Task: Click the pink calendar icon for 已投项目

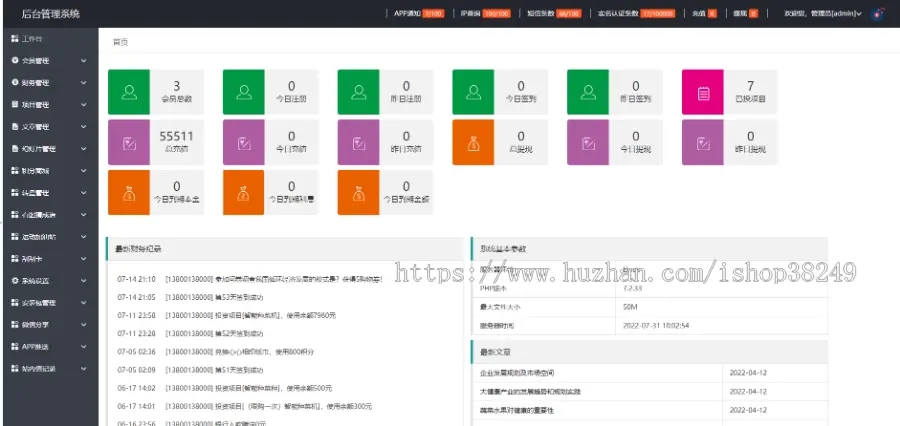Action: tap(703, 93)
